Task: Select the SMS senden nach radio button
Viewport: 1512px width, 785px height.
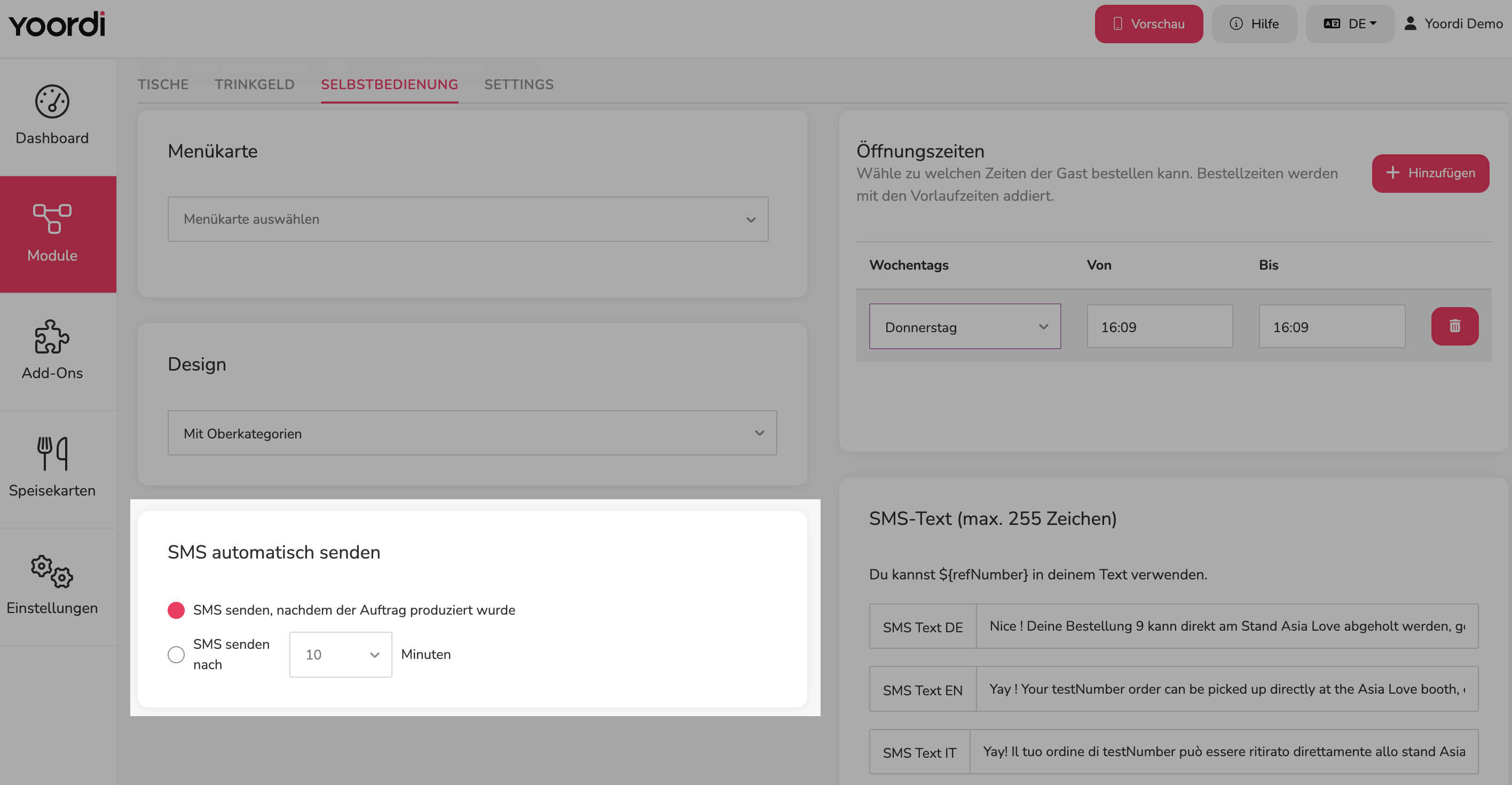Action: pyautogui.click(x=176, y=654)
